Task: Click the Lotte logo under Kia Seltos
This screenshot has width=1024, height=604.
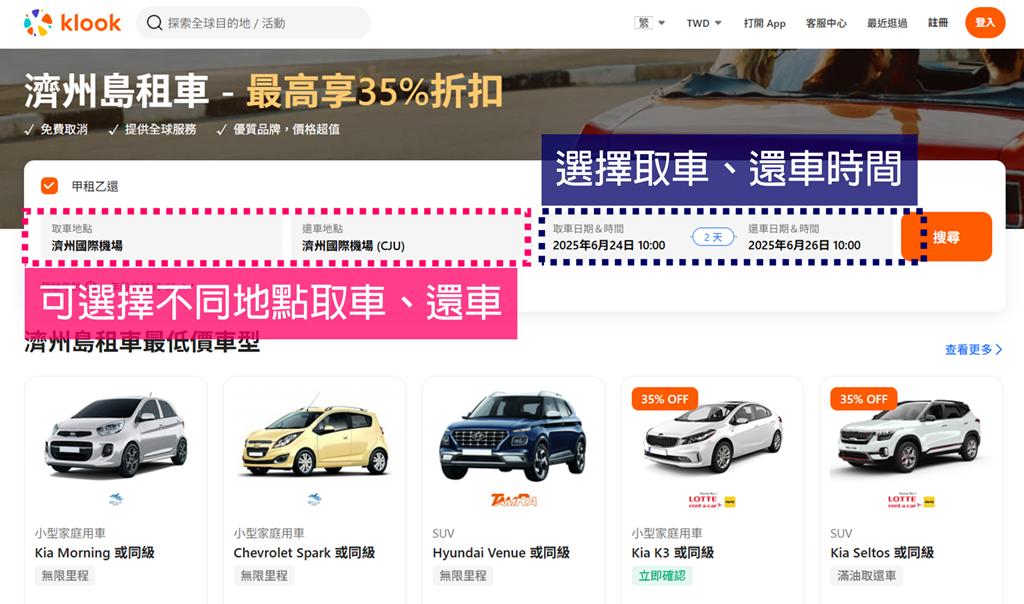Action: click(911, 500)
